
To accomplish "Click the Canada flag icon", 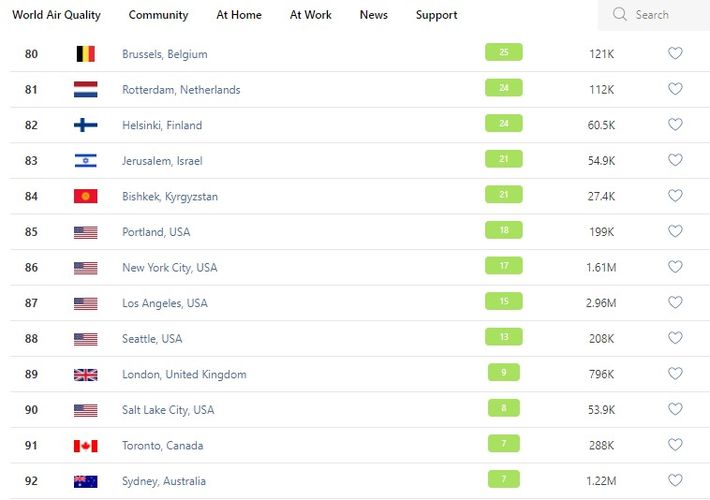I will pyautogui.click(x=86, y=446).
